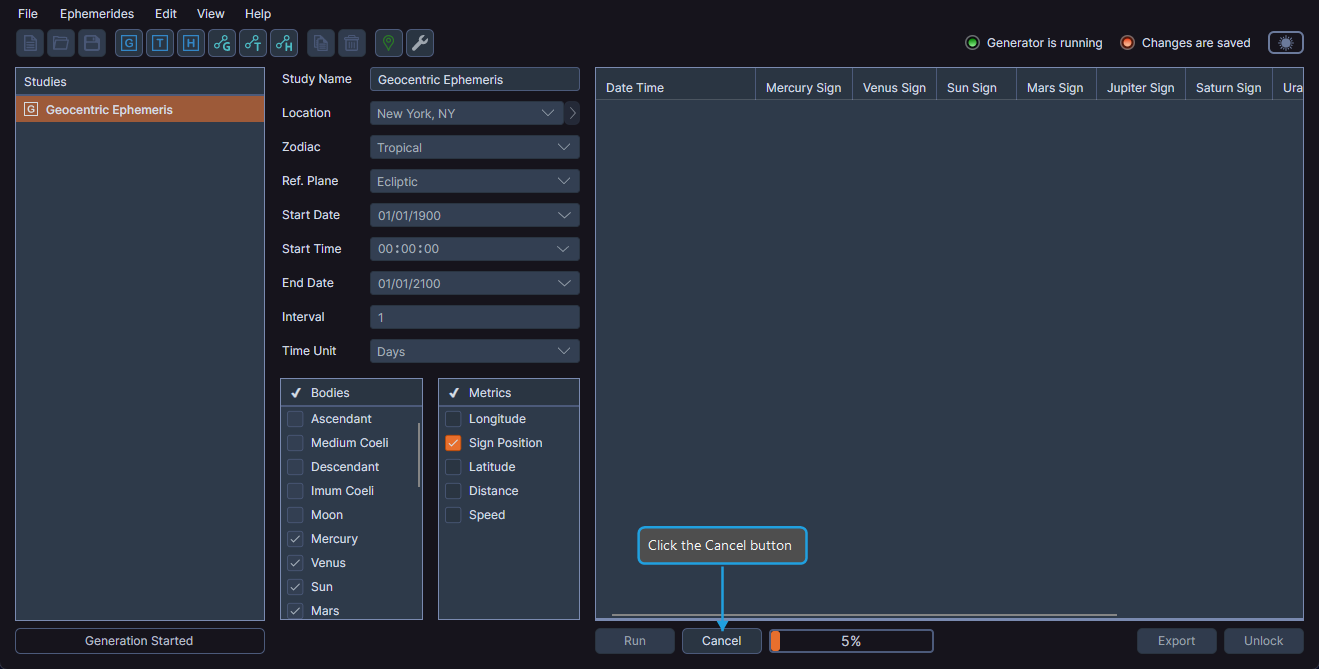This screenshot has height=669, width=1319.
Task: Create a new file using the toolbar icon
Action: pos(29,42)
